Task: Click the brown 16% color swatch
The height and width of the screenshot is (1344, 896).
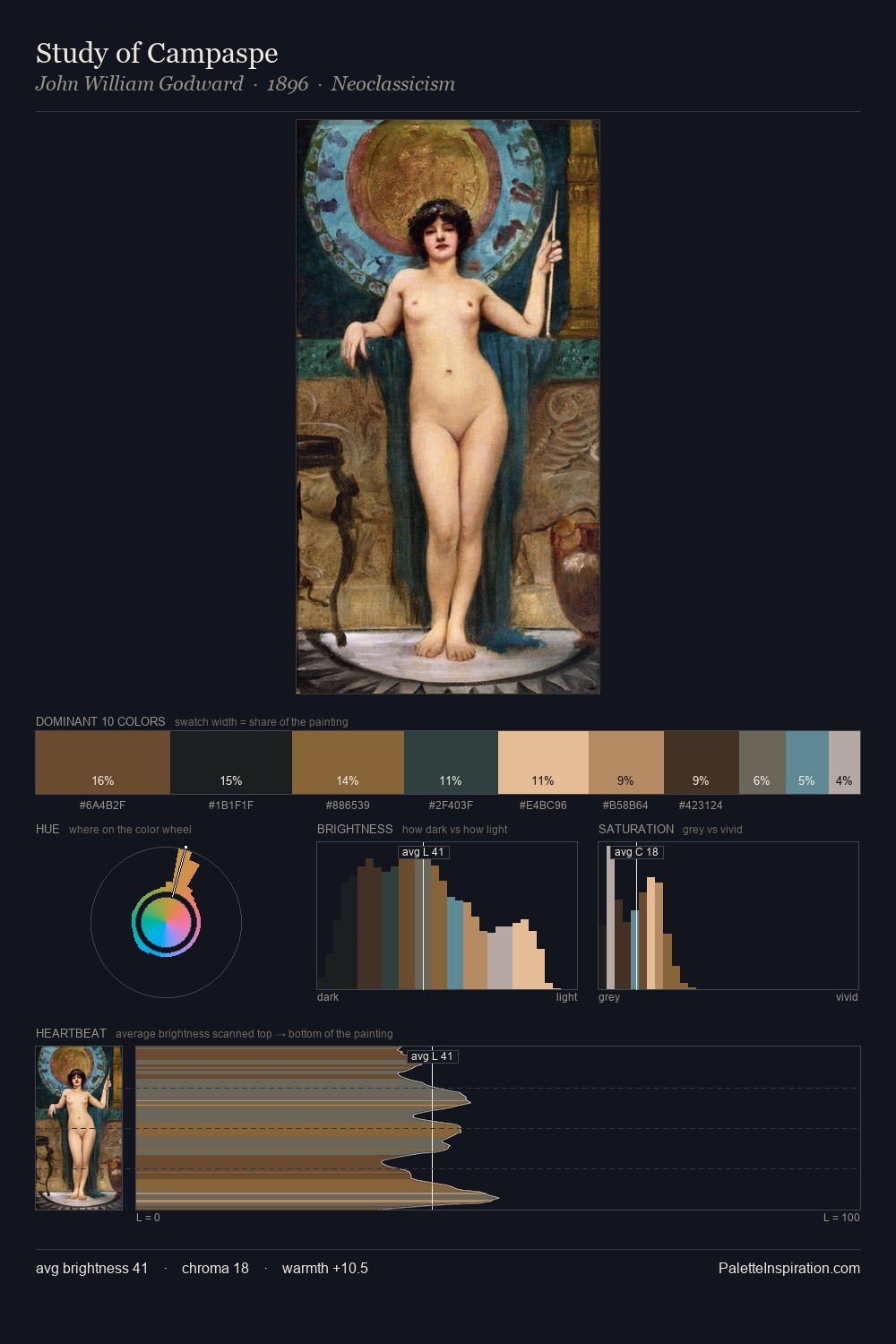Action: click(103, 762)
